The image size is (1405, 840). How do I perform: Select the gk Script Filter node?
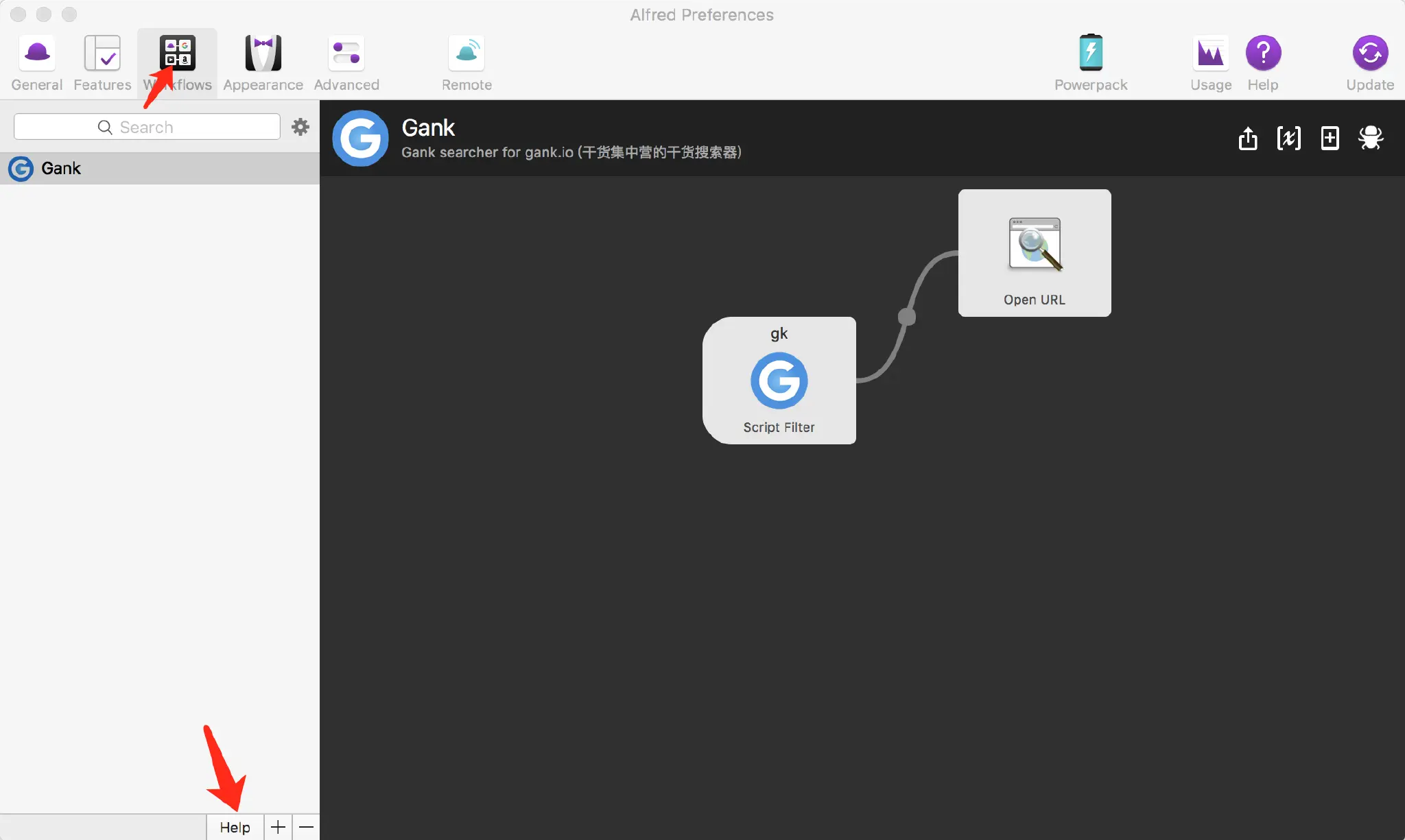[779, 381]
